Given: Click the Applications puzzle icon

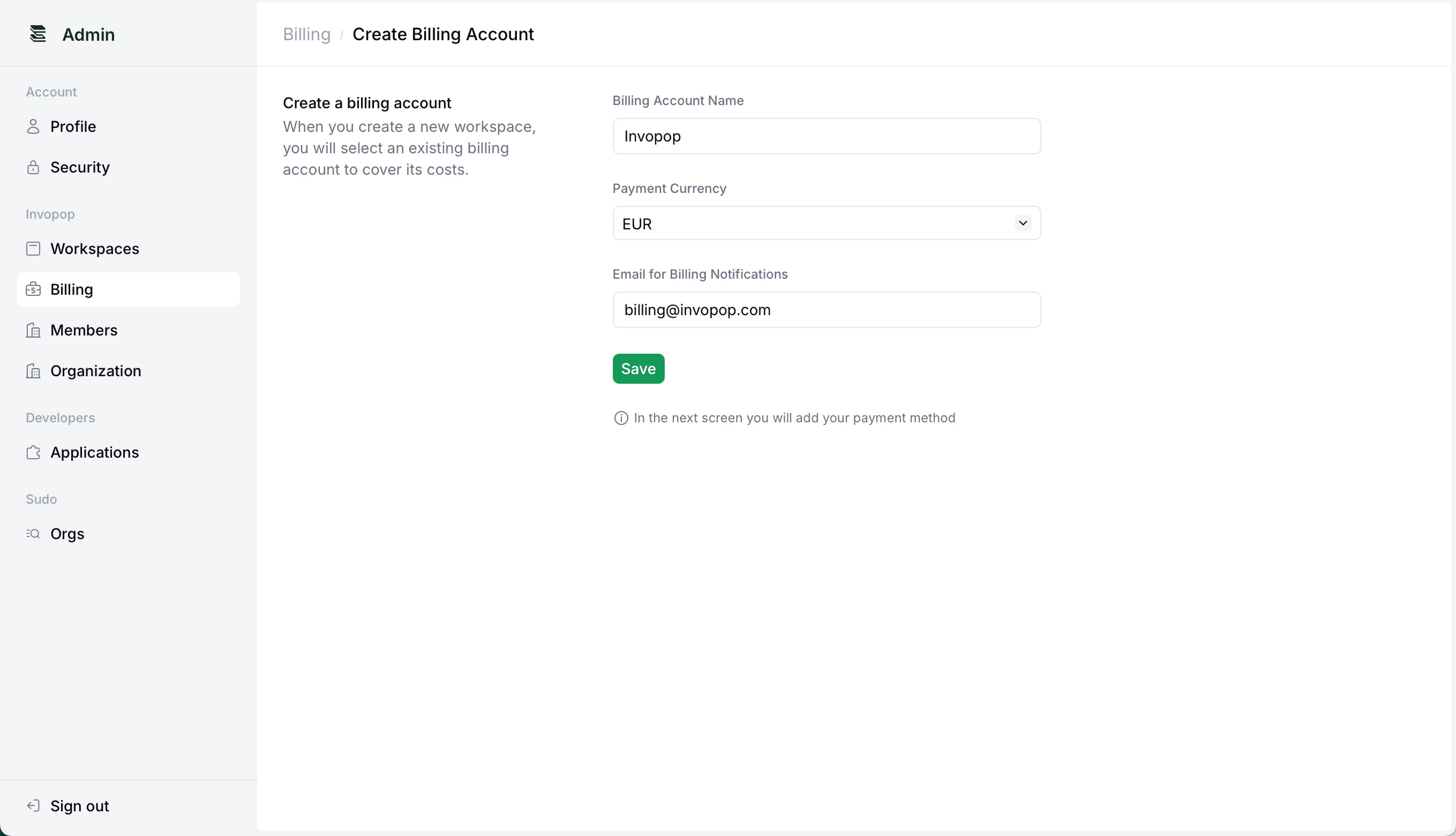Looking at the screenshot, I should (x=33, y=452).
